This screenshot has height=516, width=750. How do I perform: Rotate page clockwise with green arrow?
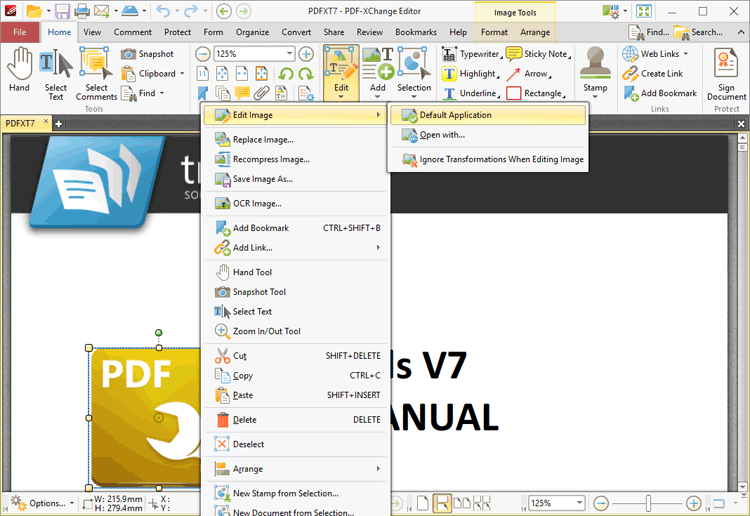pyautogui.click(x=306, y=74)
